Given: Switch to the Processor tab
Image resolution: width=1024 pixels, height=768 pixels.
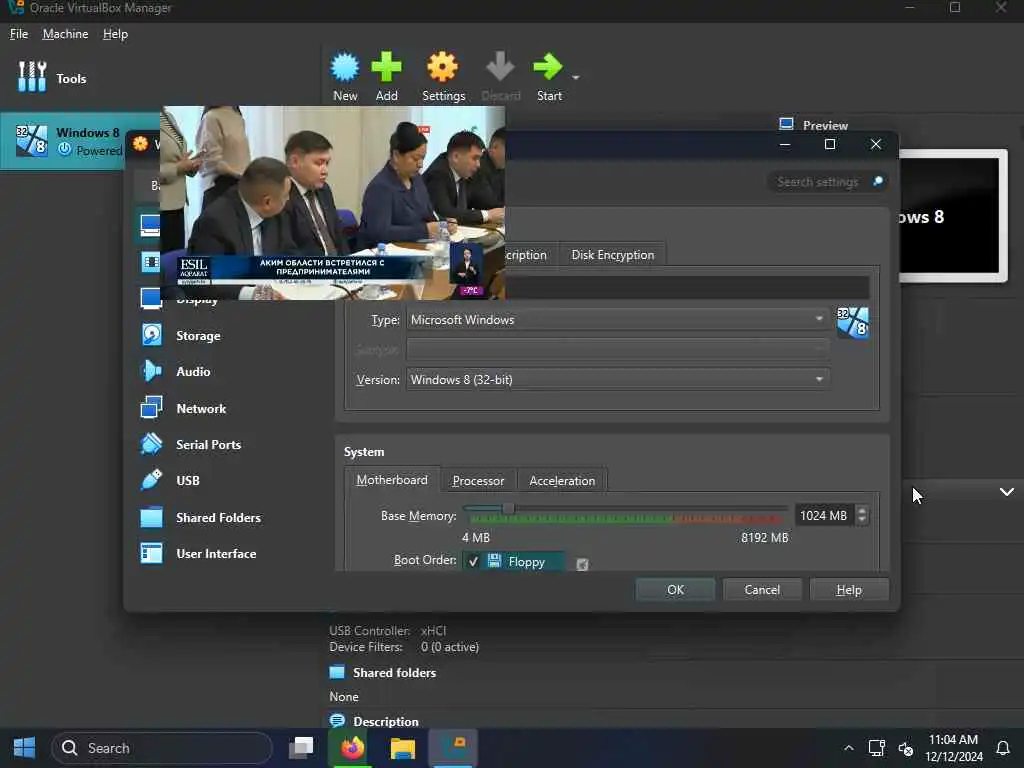Looking at the screenshot, I should 478,481.
